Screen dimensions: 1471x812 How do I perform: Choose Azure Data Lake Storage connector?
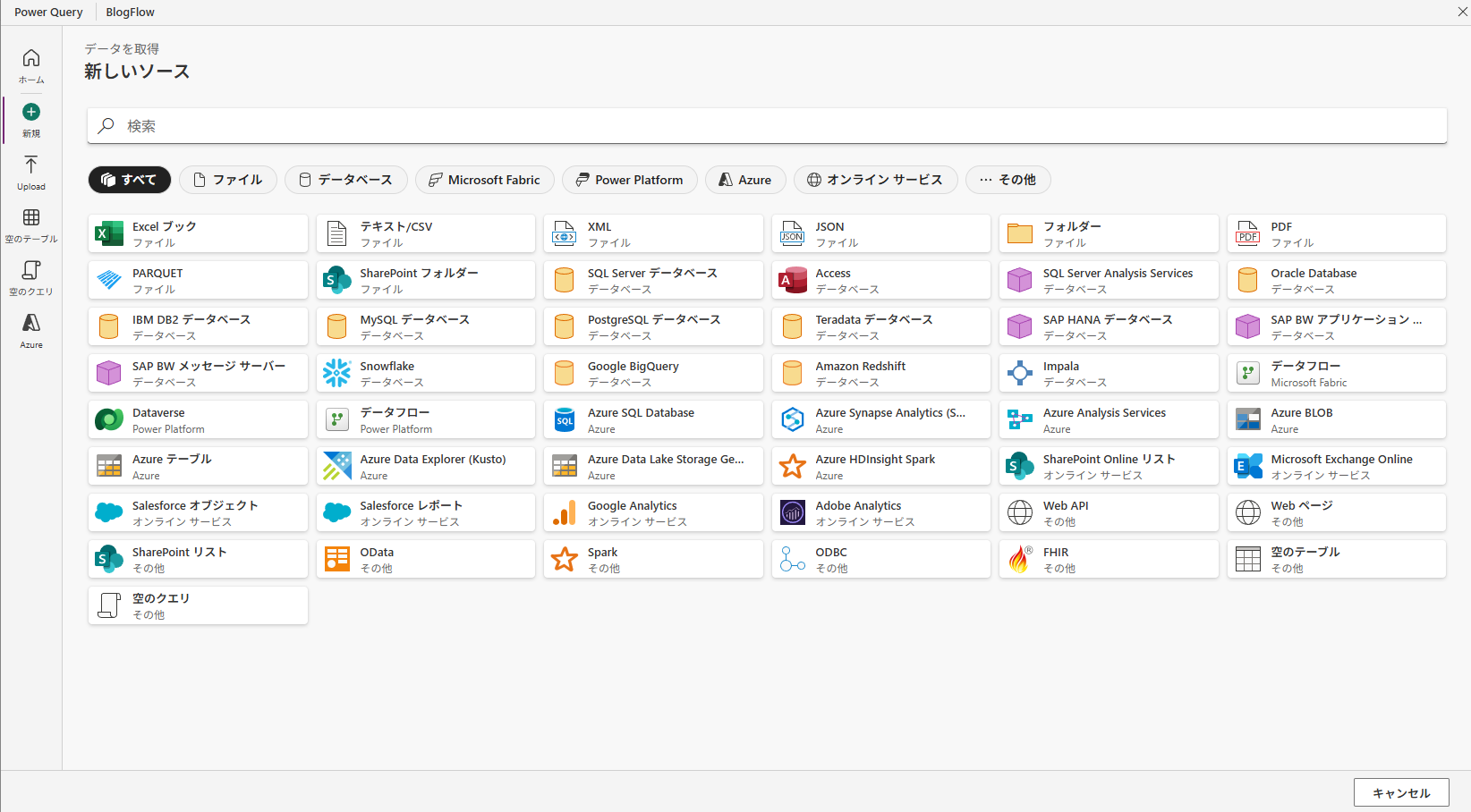(x=653, y=467)
